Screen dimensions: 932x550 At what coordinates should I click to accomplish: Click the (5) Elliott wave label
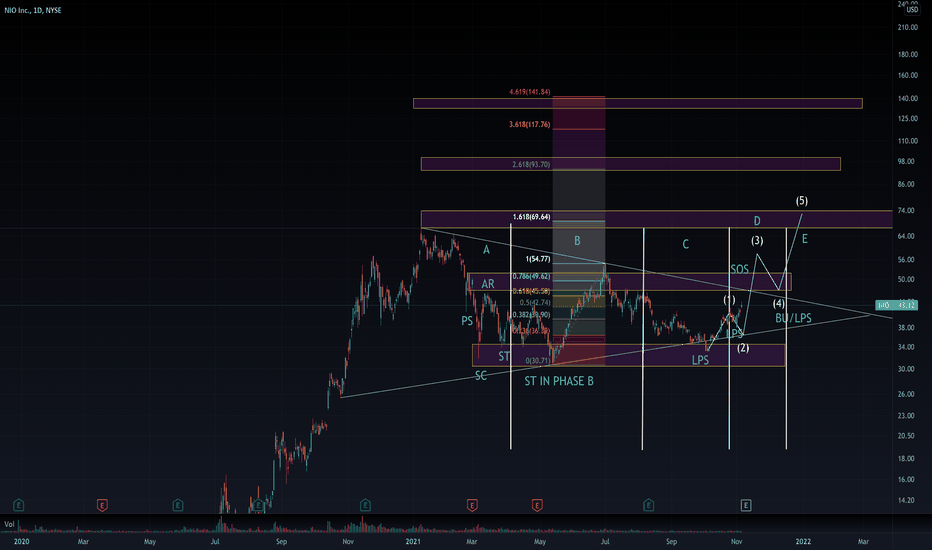802,201
